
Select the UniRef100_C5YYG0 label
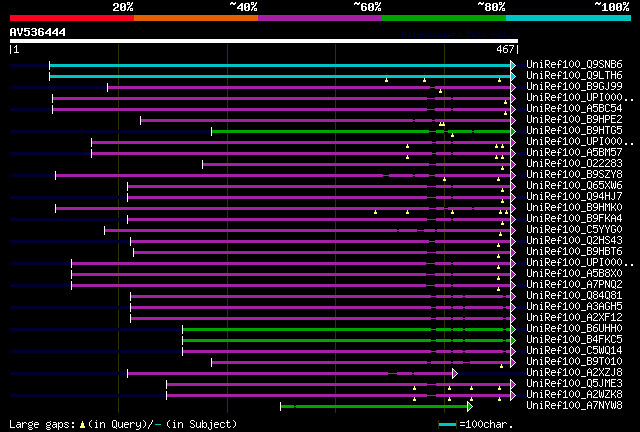coord(574,230)
